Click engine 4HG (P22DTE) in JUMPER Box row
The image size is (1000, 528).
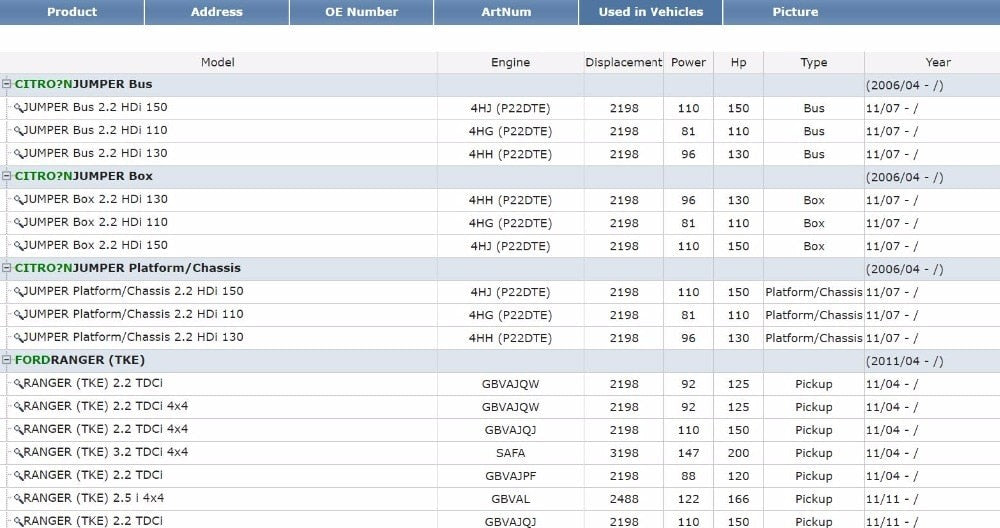pos(510,223)
